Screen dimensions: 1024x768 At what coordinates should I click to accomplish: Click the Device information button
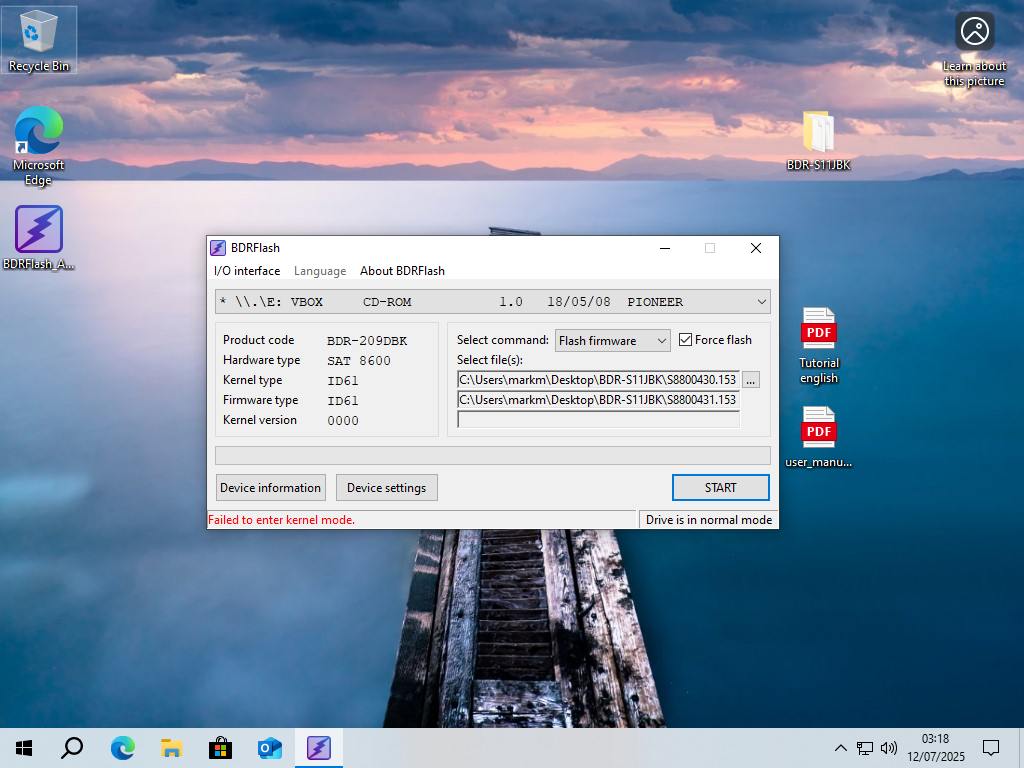click(270, 488)
